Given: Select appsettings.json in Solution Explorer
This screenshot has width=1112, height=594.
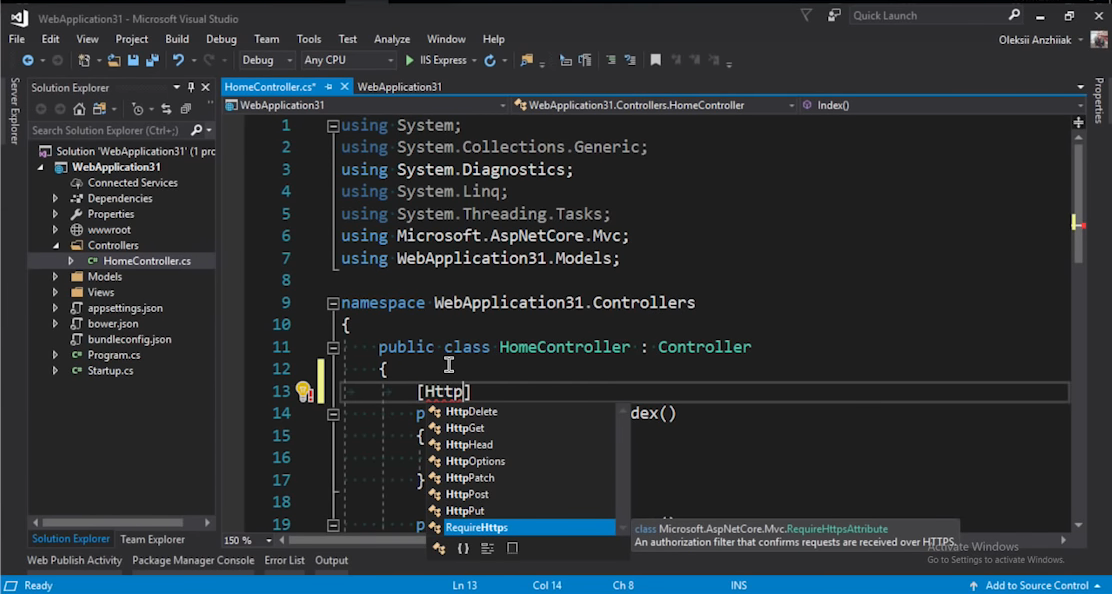Looking at the screenshot, I should [x=125, y=308].
